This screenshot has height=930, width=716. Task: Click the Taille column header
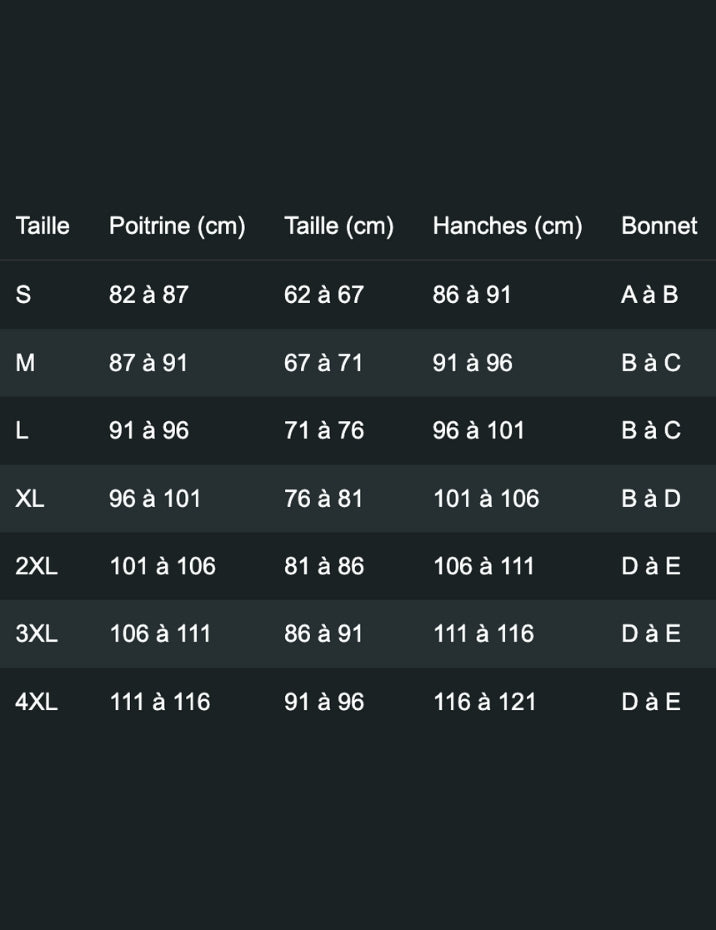pos(42,226)
